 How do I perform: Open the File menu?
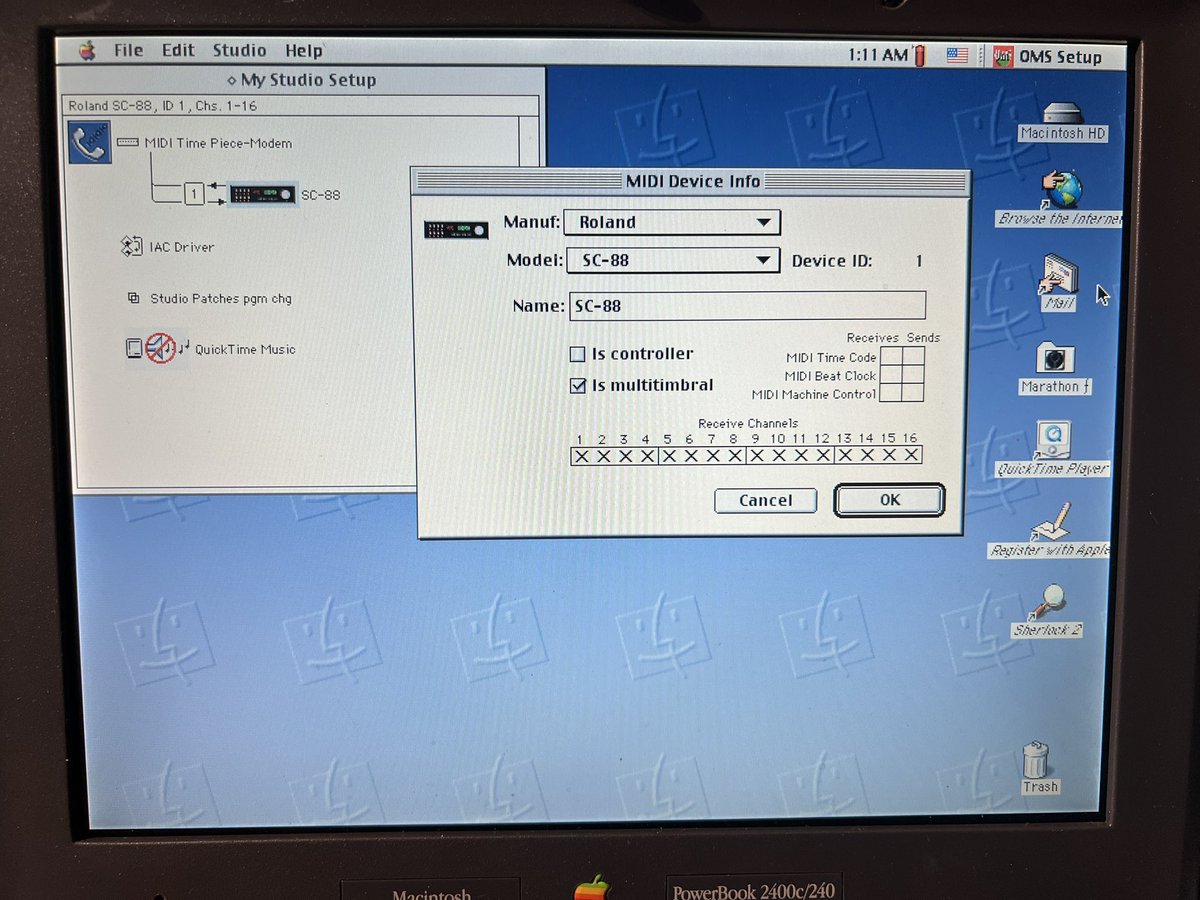coord(128,50)
